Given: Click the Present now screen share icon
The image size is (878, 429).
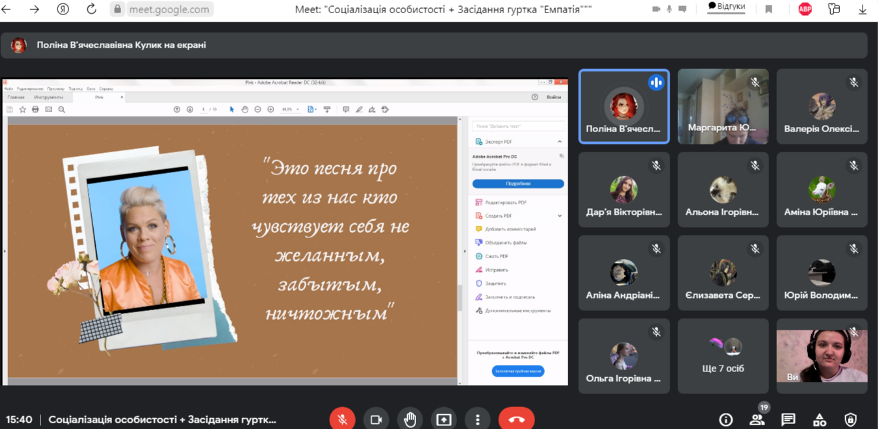Looking at the screenshot, I should pos(444,419).
